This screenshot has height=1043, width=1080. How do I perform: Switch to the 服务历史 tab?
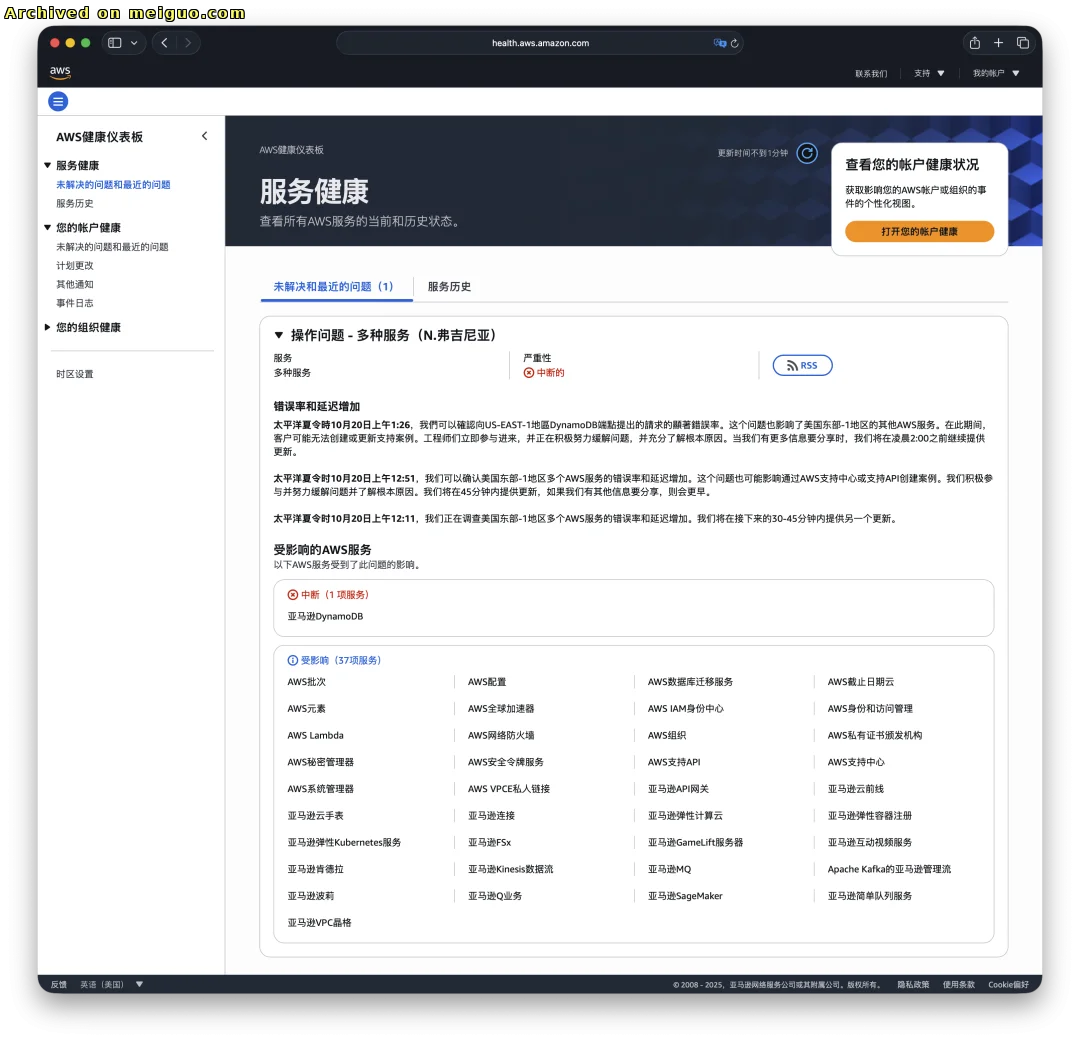pyautogui.click(x=449, y=286)
